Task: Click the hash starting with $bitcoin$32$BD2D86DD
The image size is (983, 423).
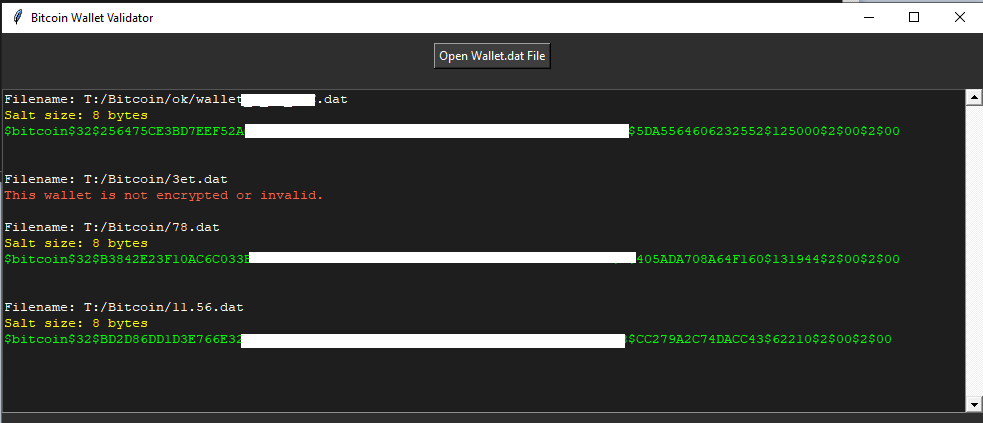Action: 122,340
